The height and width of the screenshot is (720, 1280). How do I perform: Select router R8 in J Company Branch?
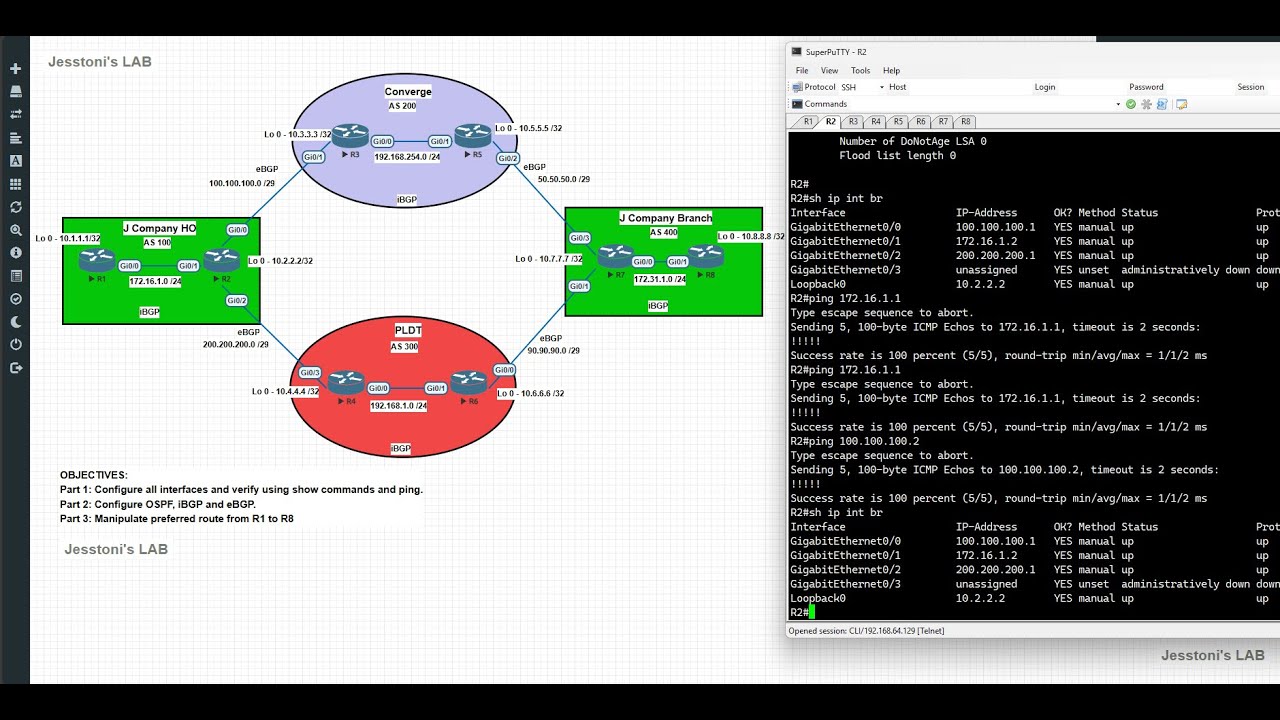point(706,255)
